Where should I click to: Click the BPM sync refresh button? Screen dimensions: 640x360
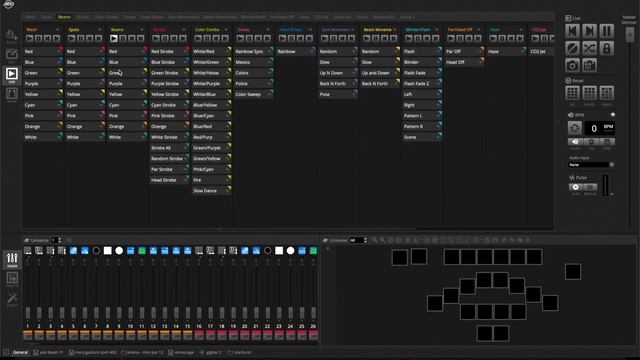[575, 128]
